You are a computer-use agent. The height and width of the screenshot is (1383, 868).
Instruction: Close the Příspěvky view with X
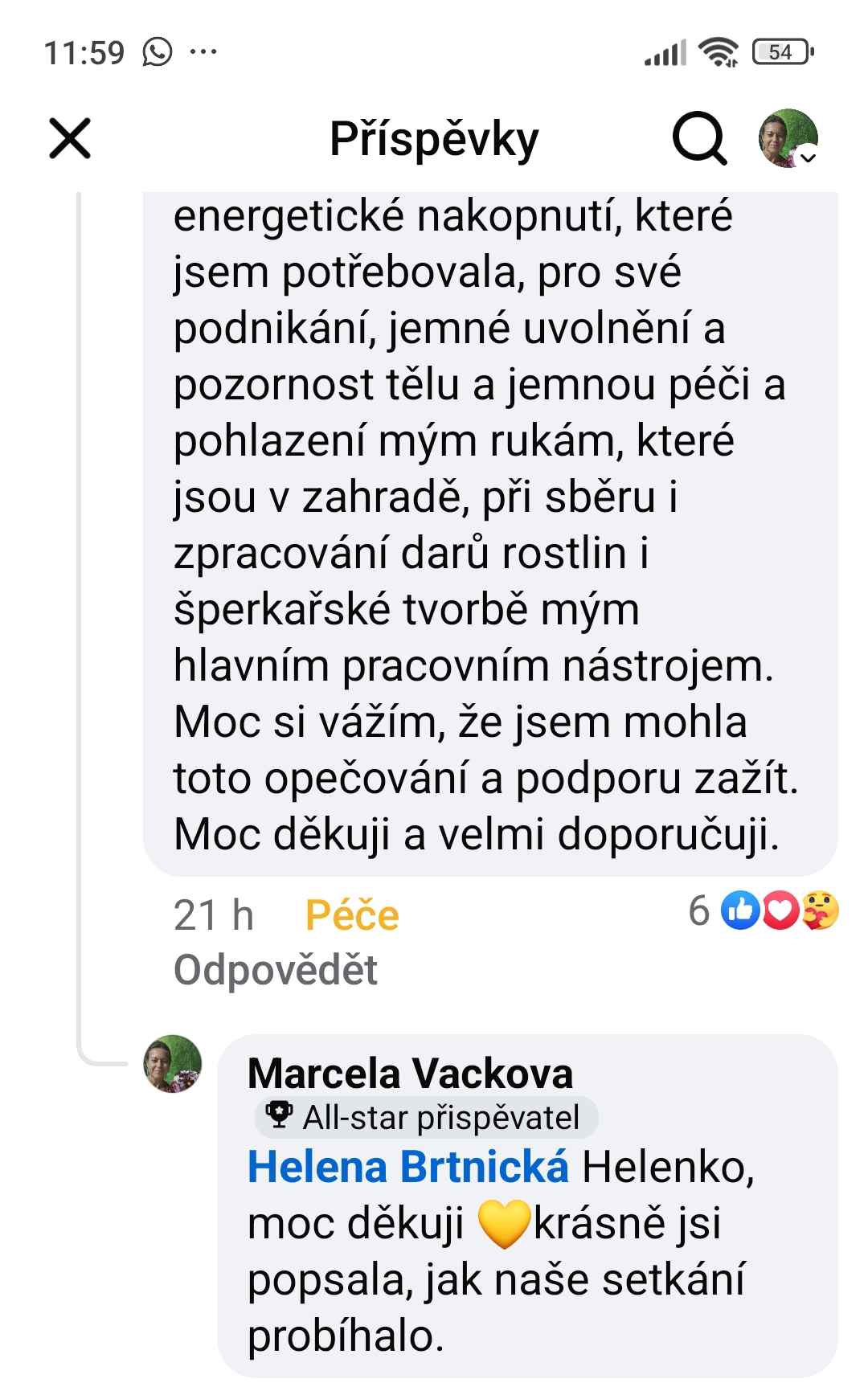70,138
